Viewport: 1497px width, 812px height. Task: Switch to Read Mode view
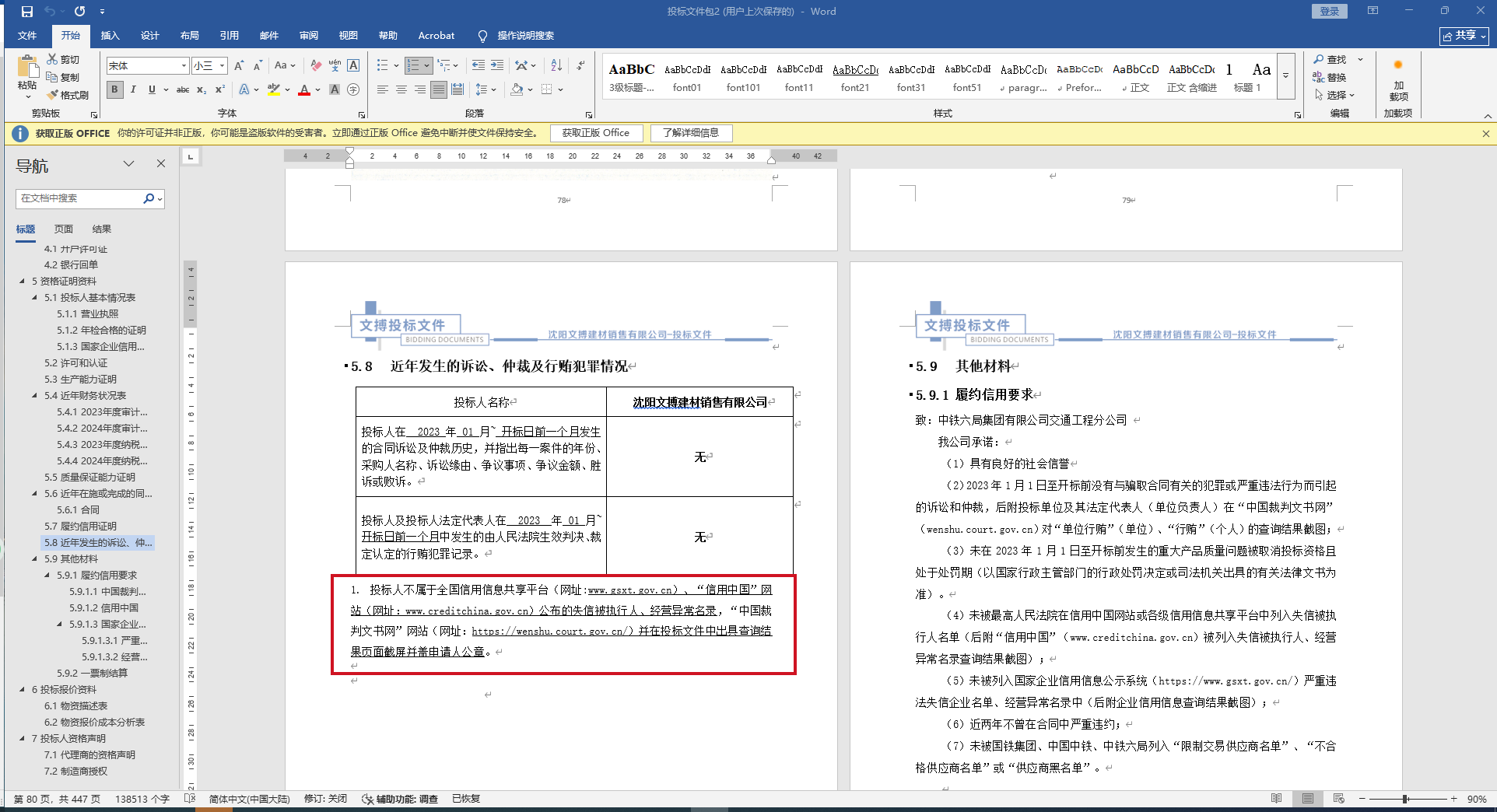(x=1277, y=799)
